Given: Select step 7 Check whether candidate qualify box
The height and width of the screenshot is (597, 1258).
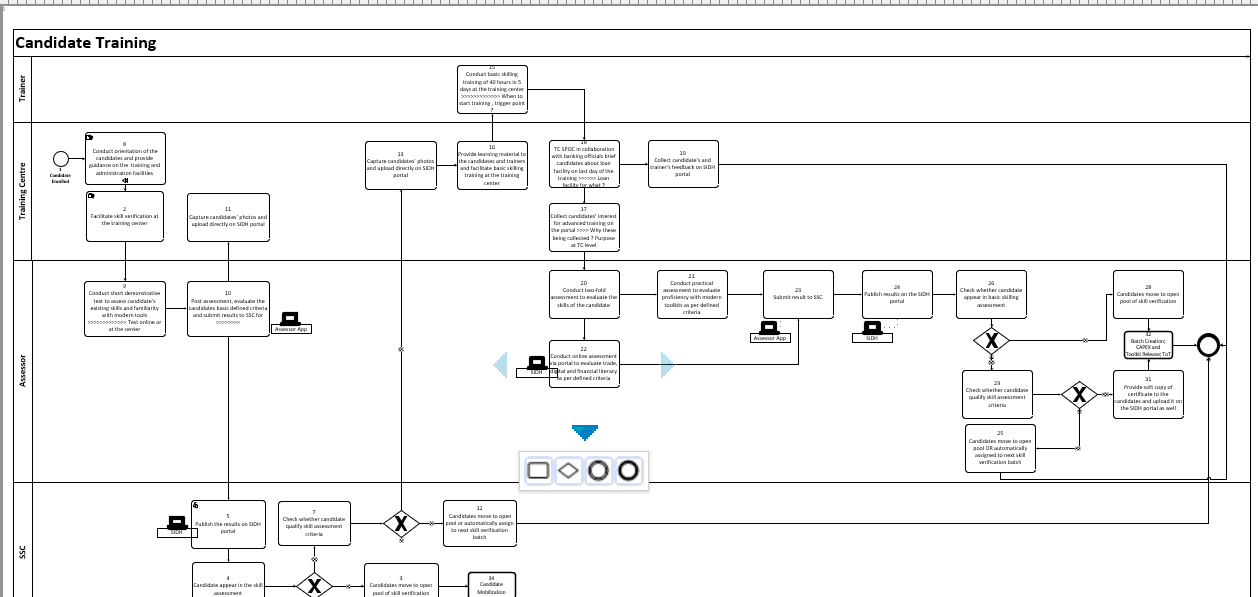Looking at the screenshot, I should tap(314, 523).
